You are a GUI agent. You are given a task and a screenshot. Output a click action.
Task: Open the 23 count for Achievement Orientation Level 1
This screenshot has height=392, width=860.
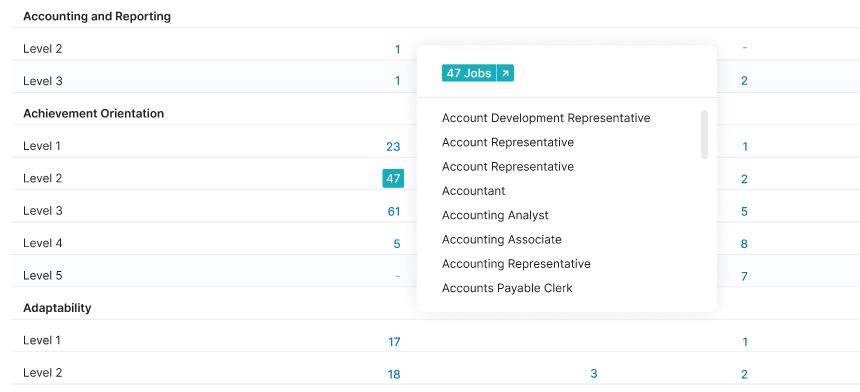(393, 146)
